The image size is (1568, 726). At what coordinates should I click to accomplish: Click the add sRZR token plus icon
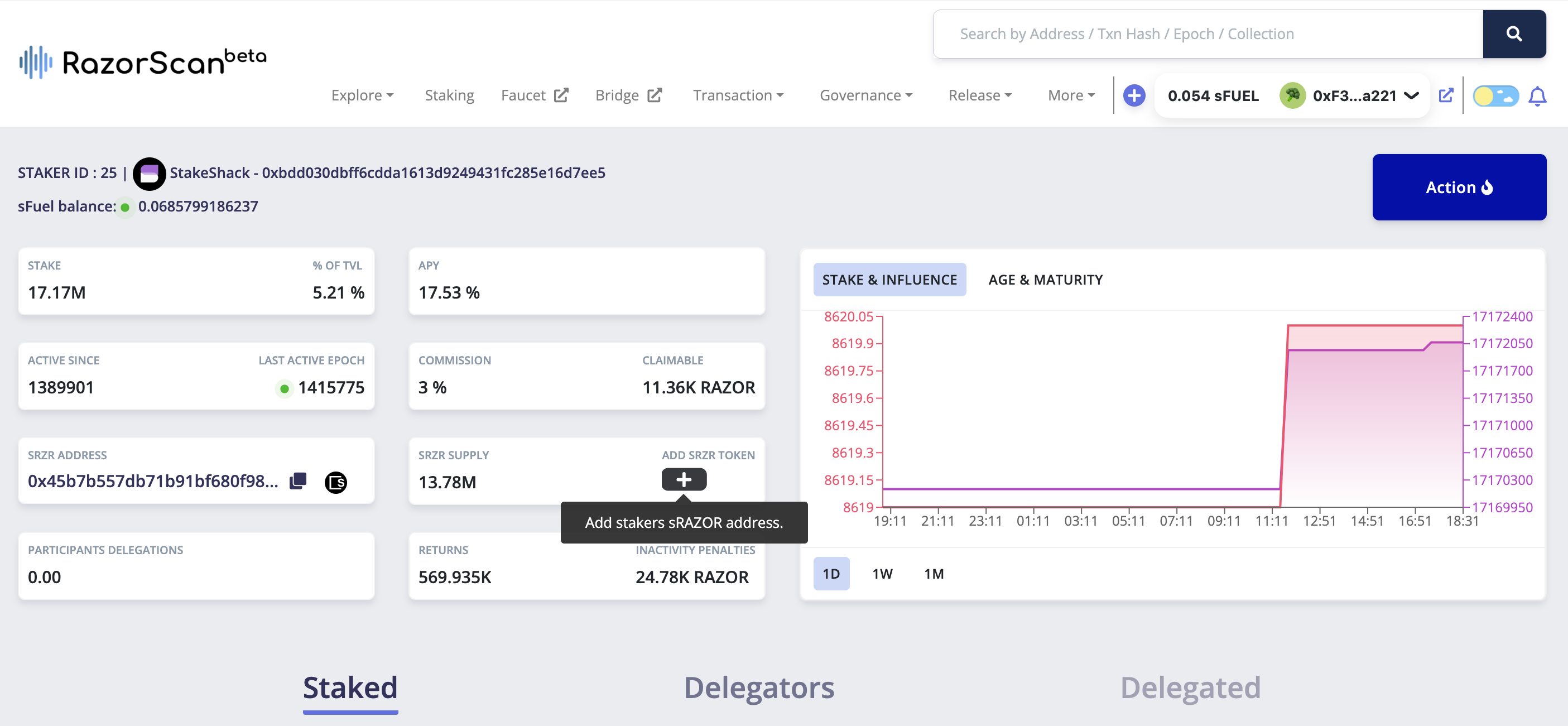pyautogui.click(x=684, y=479)
